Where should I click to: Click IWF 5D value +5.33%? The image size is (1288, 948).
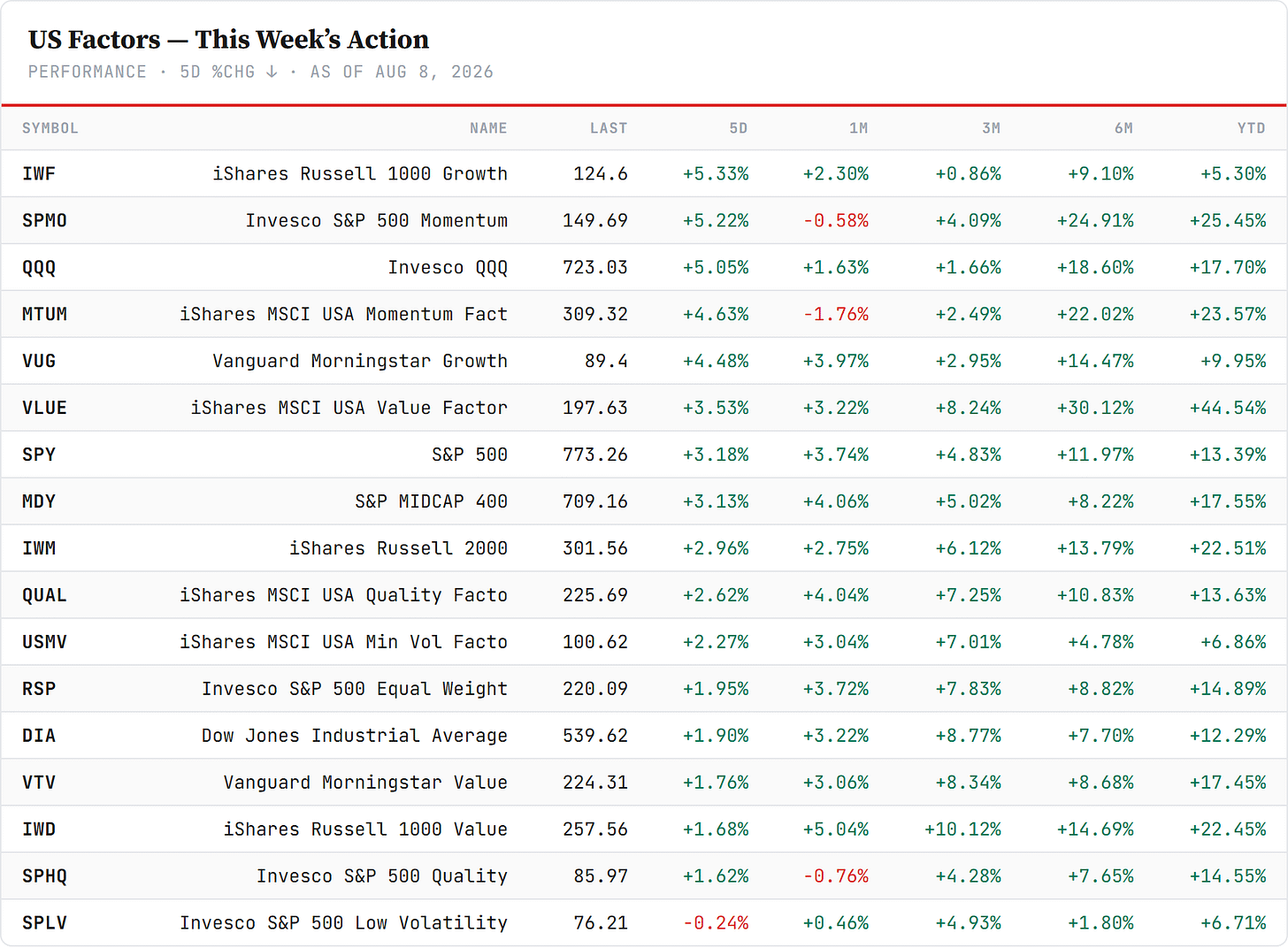pyautogui.click(x=716, y=173)
